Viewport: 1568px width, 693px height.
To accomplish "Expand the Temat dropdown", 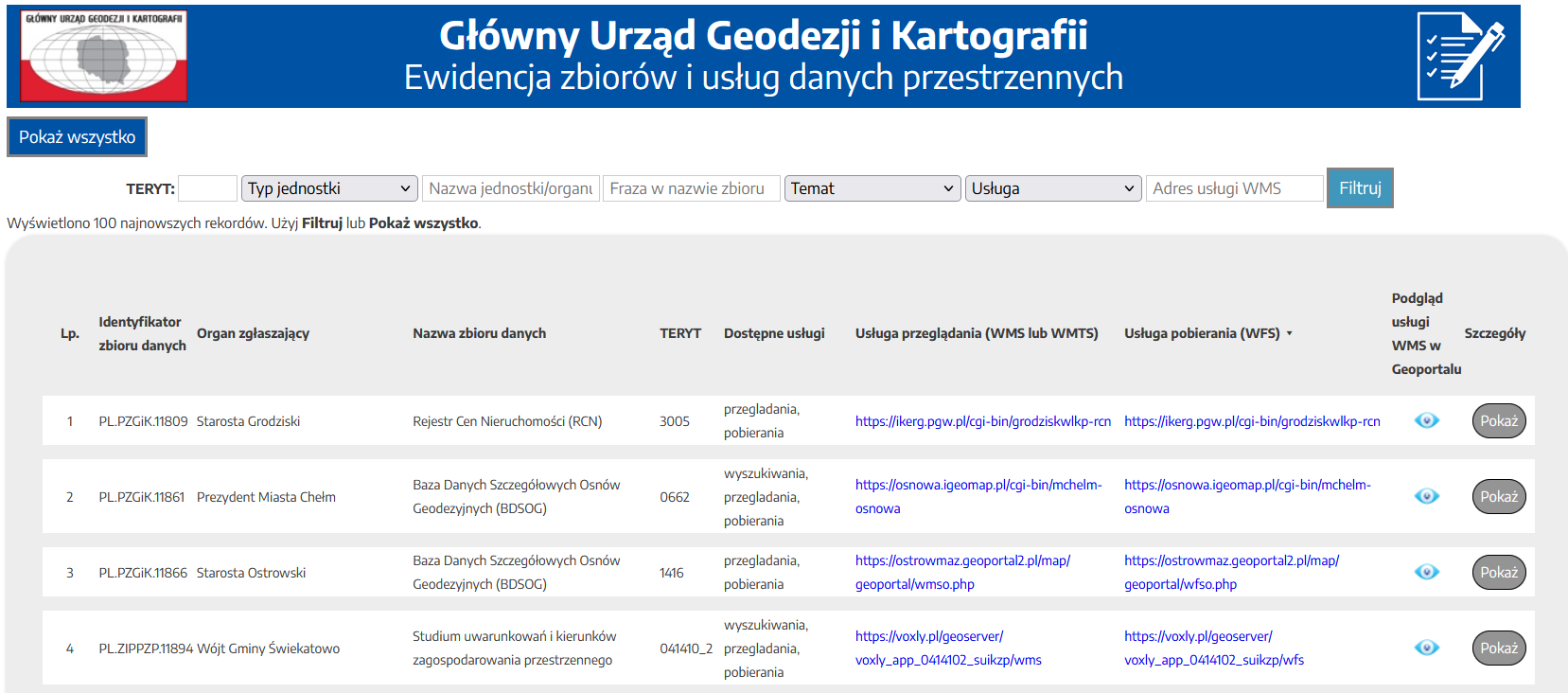I will (x=872, y=188).
